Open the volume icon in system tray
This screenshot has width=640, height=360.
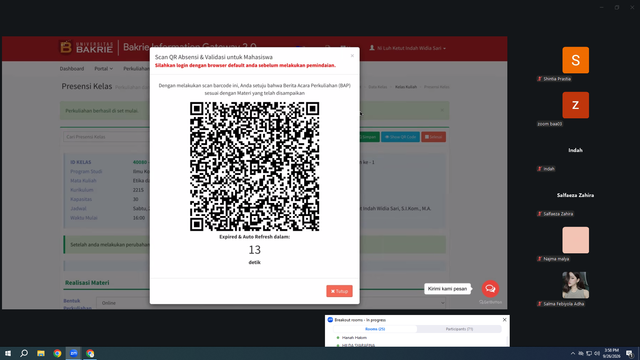[597, 353]
